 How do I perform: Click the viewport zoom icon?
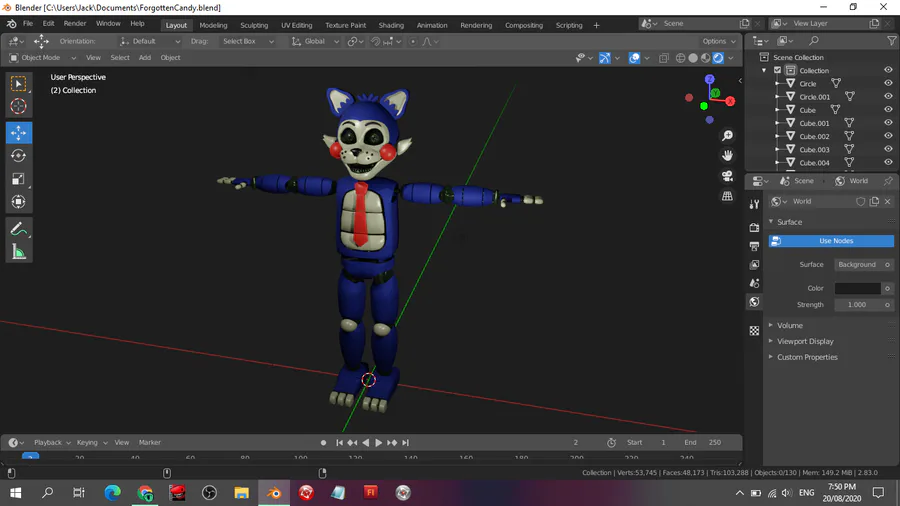click(727, 135)
